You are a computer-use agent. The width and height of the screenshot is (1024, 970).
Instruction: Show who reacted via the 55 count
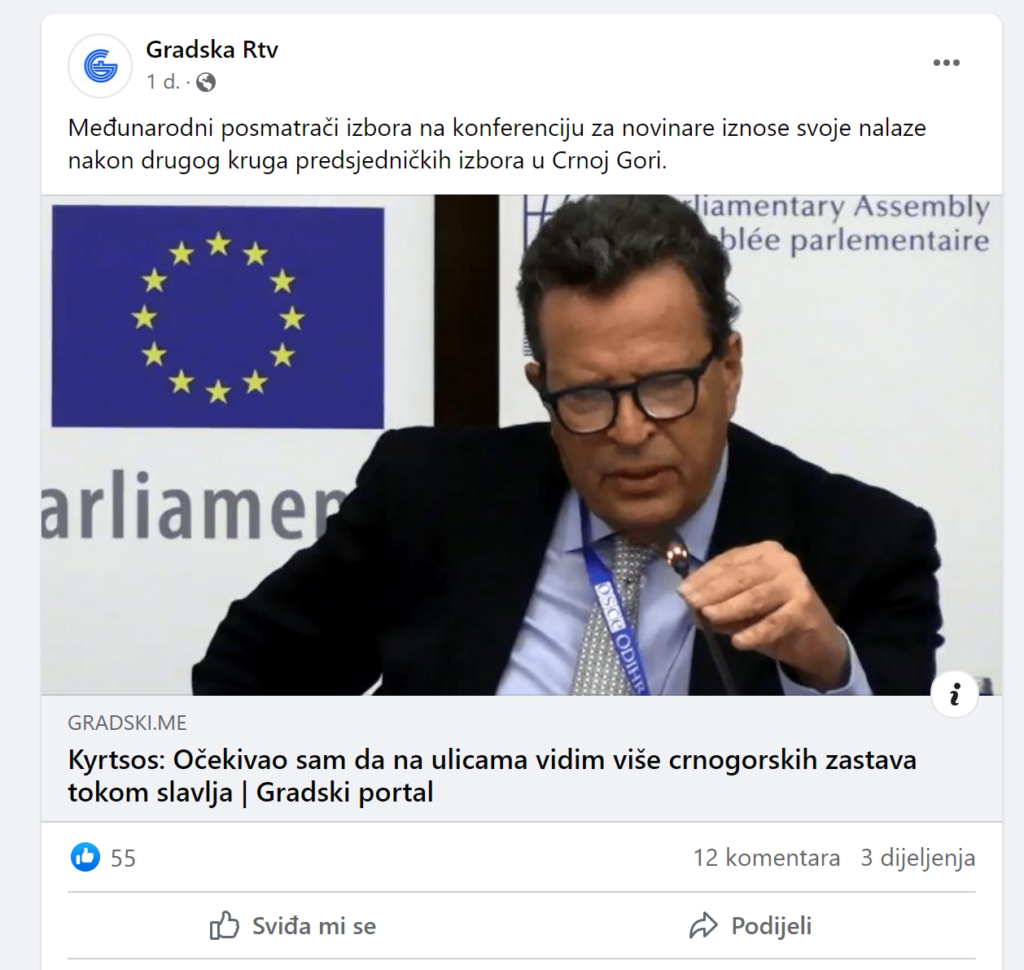click(x=123, y=858)
